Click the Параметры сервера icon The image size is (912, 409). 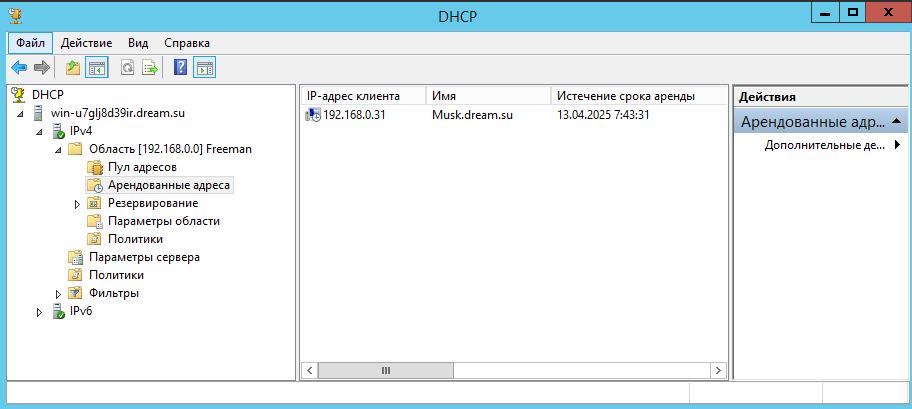click(75, 257)
